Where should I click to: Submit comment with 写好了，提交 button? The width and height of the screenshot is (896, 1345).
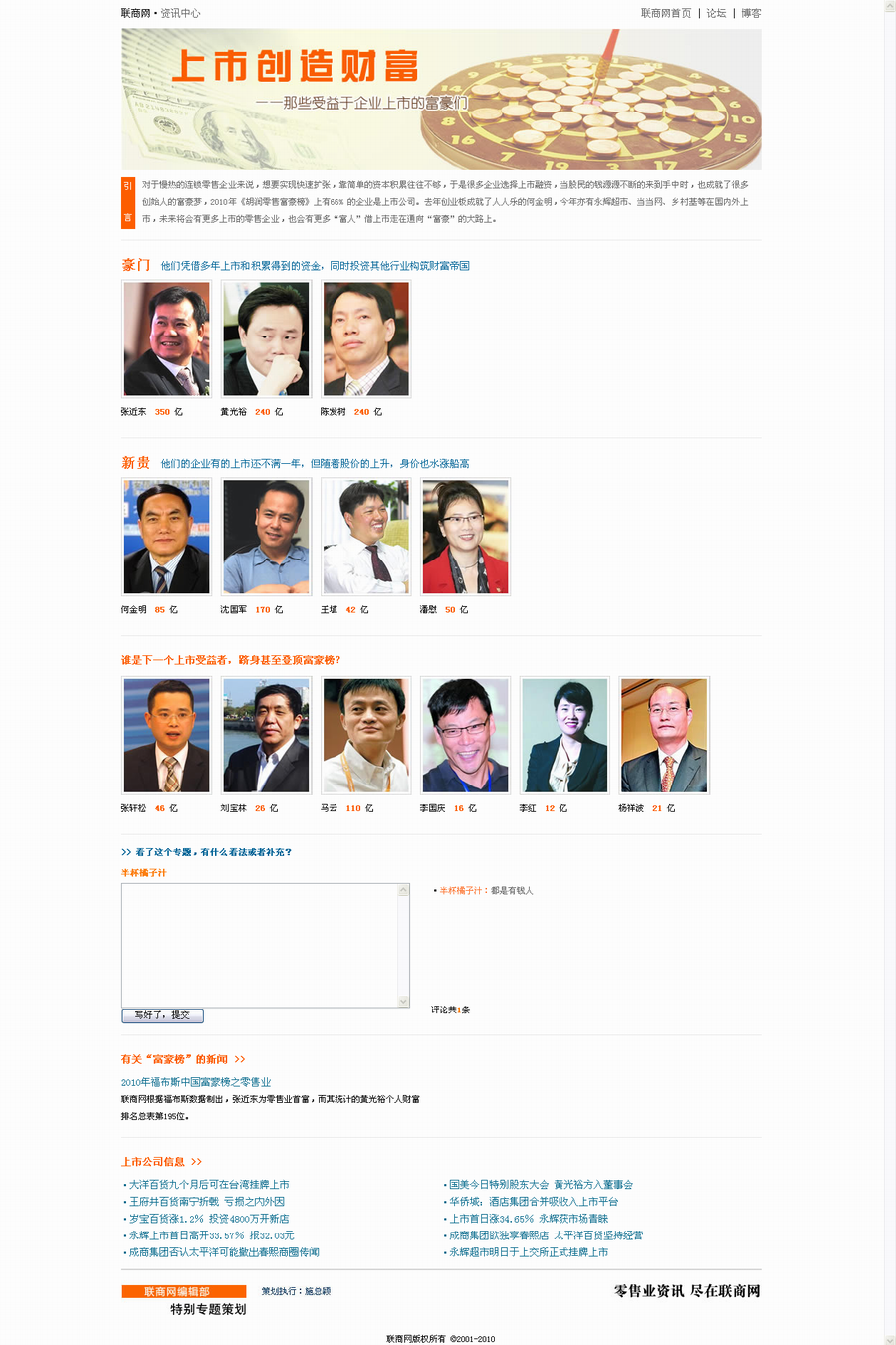[x=162, y=1015]
